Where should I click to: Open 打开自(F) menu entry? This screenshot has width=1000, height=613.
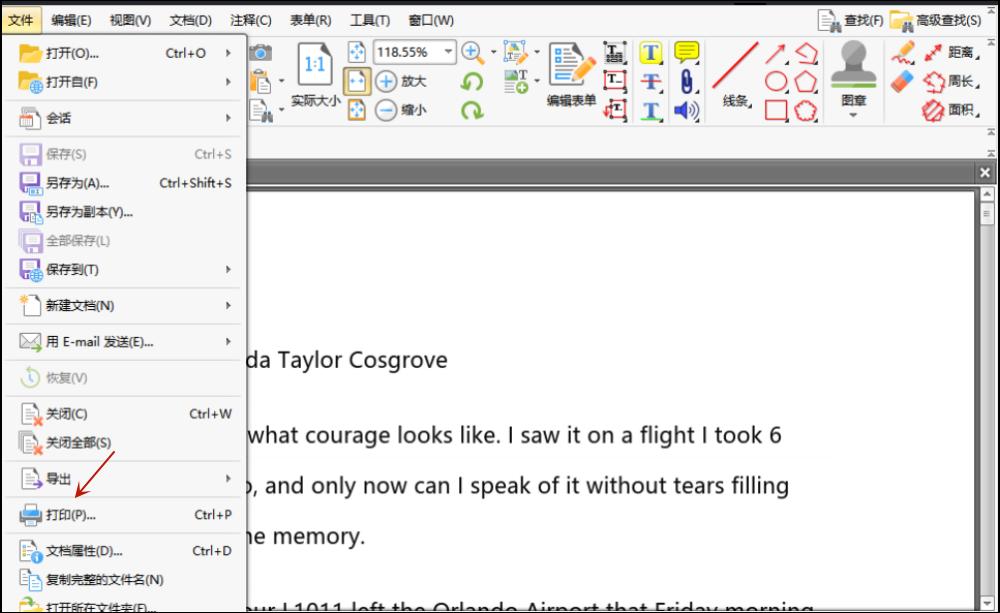125,82
